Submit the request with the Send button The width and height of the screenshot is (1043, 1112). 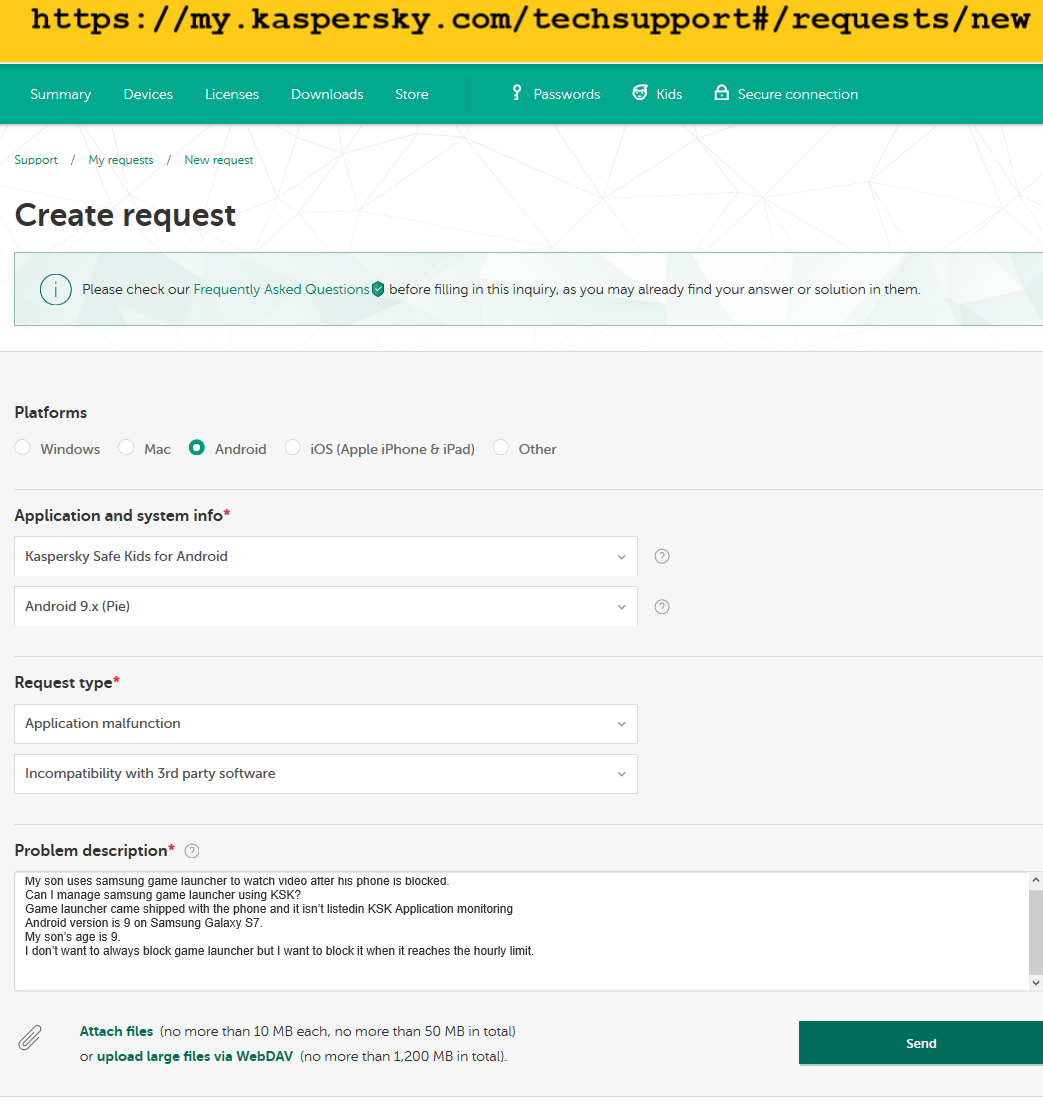(x=921, y=1043)
